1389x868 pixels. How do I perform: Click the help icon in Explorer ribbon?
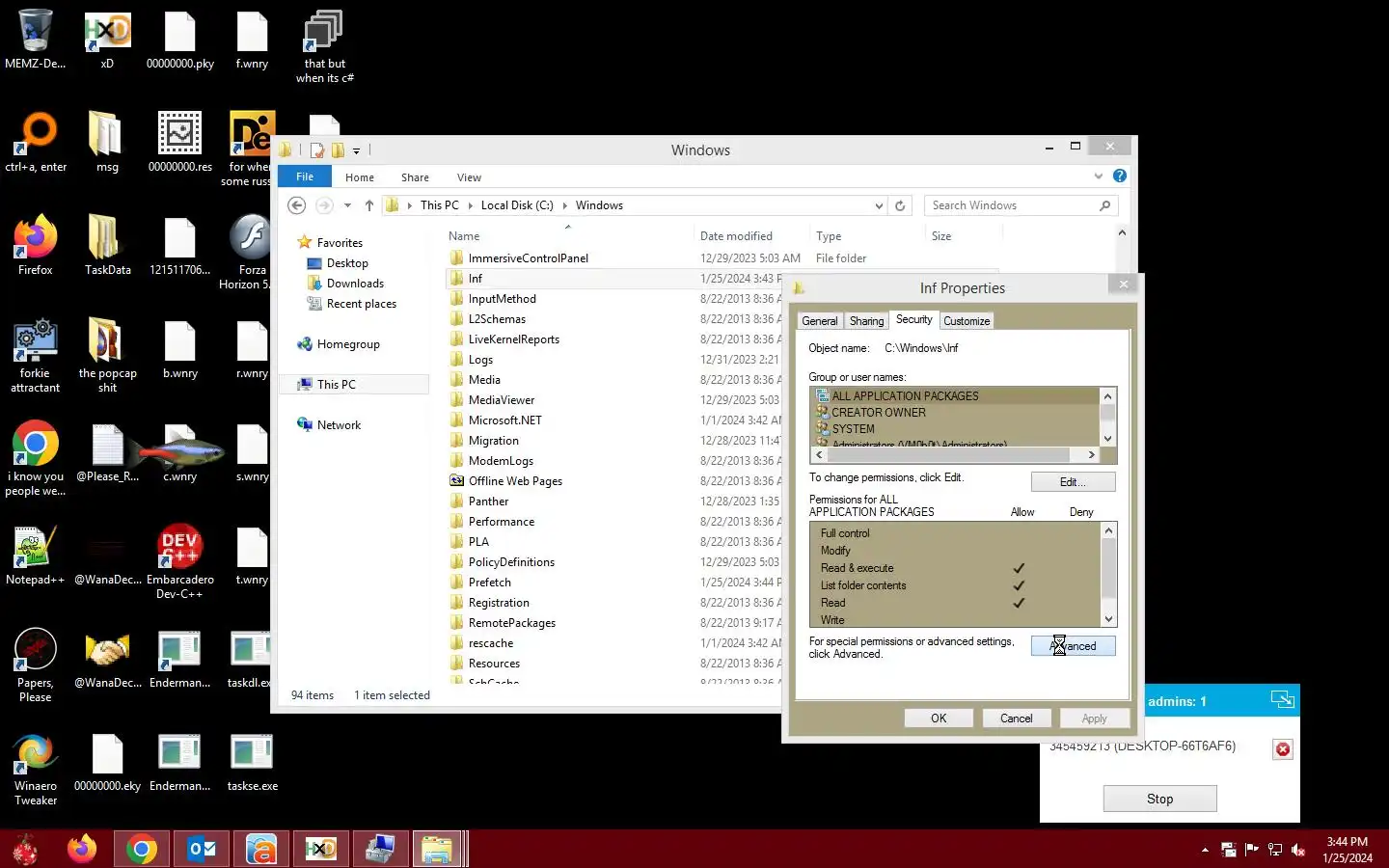pos(1119,176)
